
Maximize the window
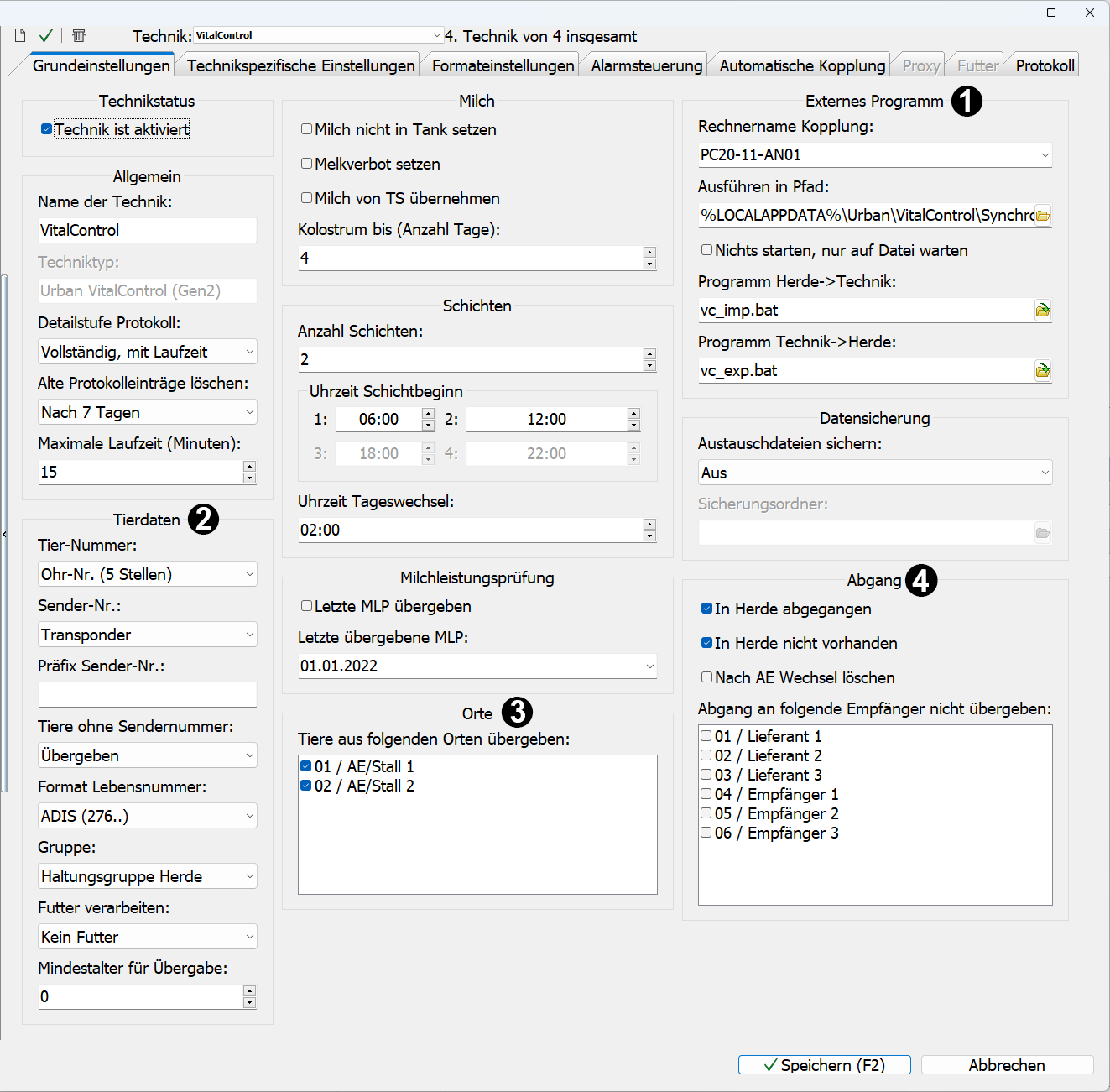(1051, 13)
